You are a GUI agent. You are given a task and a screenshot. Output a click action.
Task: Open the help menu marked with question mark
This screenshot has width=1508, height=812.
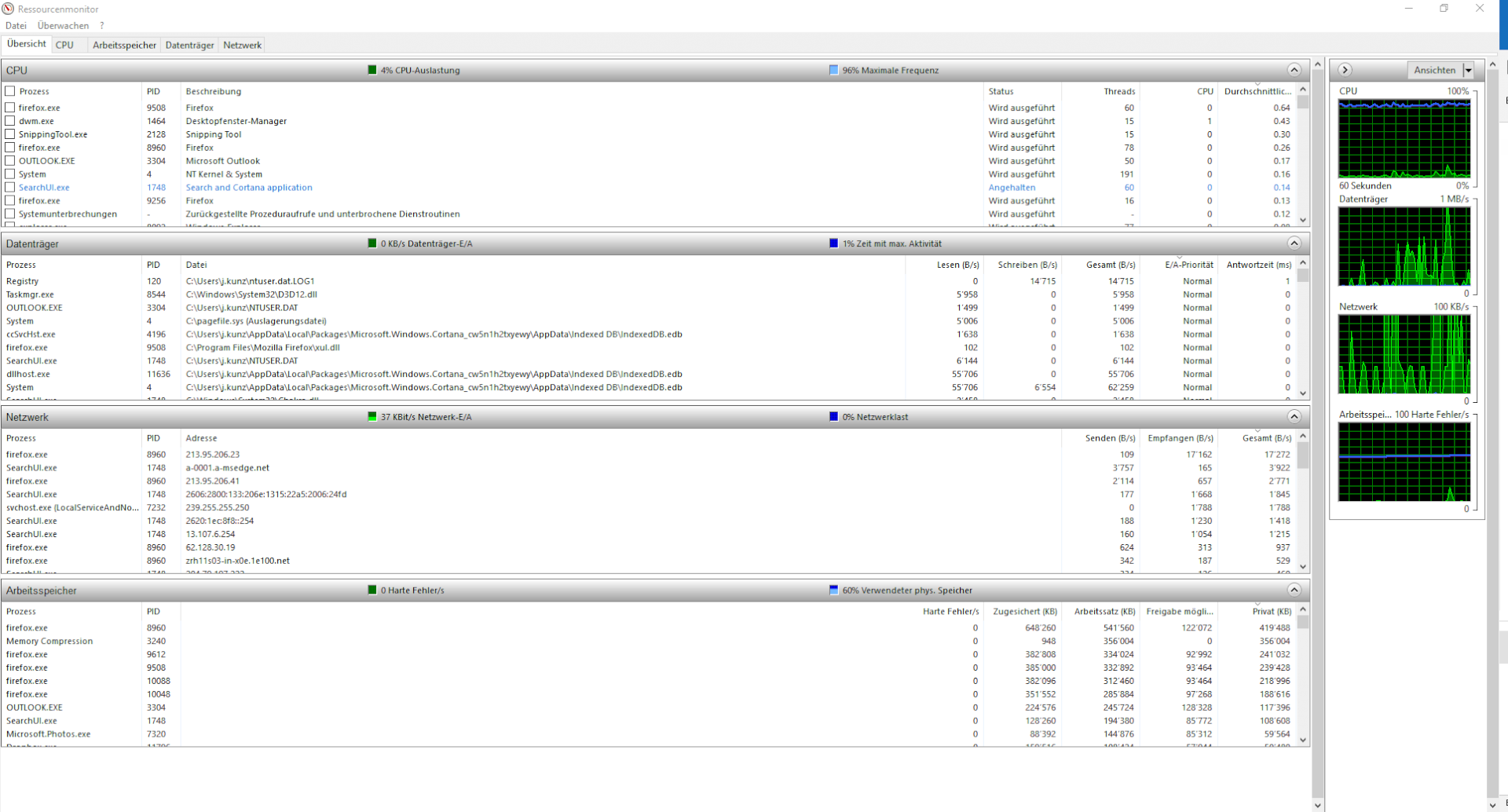(101, 25)
